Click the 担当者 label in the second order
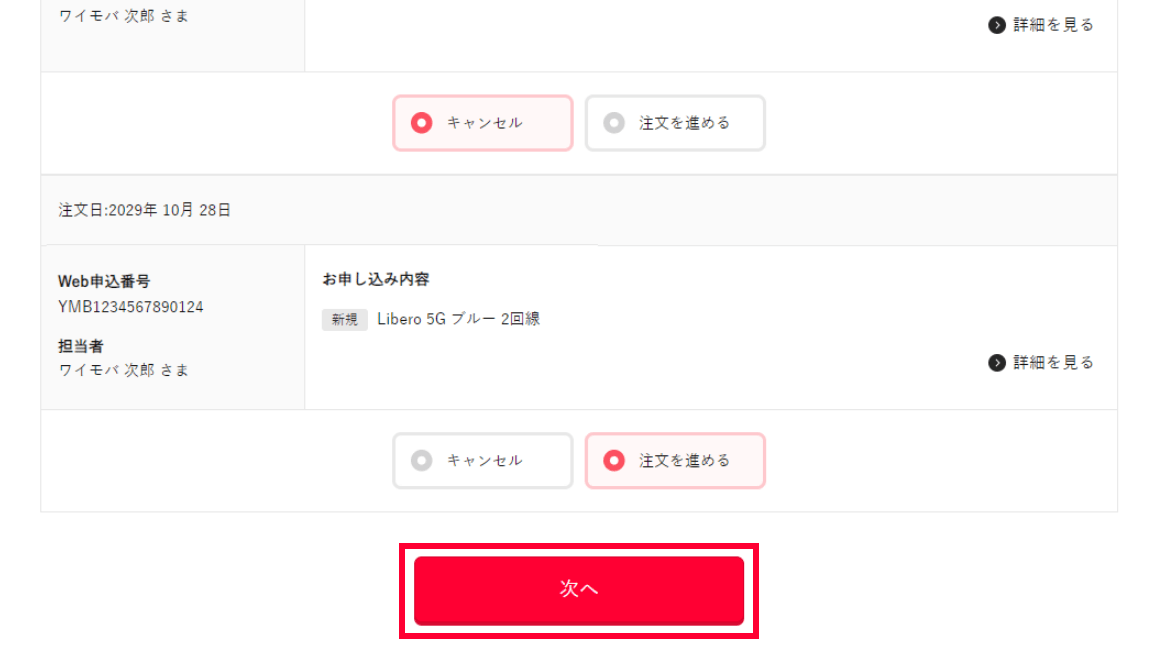This screenshot has height=648, width=1152. coord(81,346)
